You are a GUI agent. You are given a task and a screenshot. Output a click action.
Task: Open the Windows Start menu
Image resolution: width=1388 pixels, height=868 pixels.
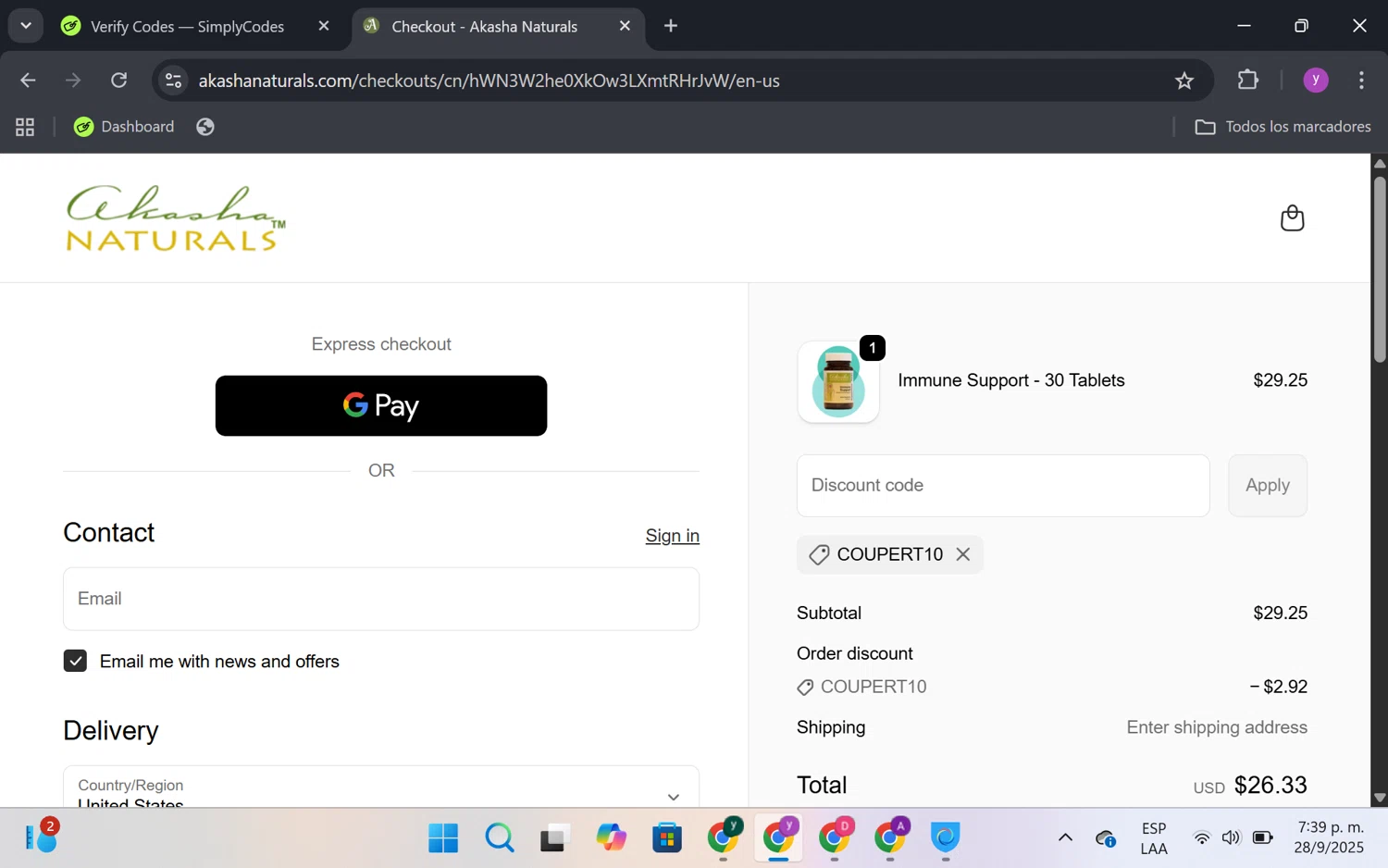coord(443,838)
